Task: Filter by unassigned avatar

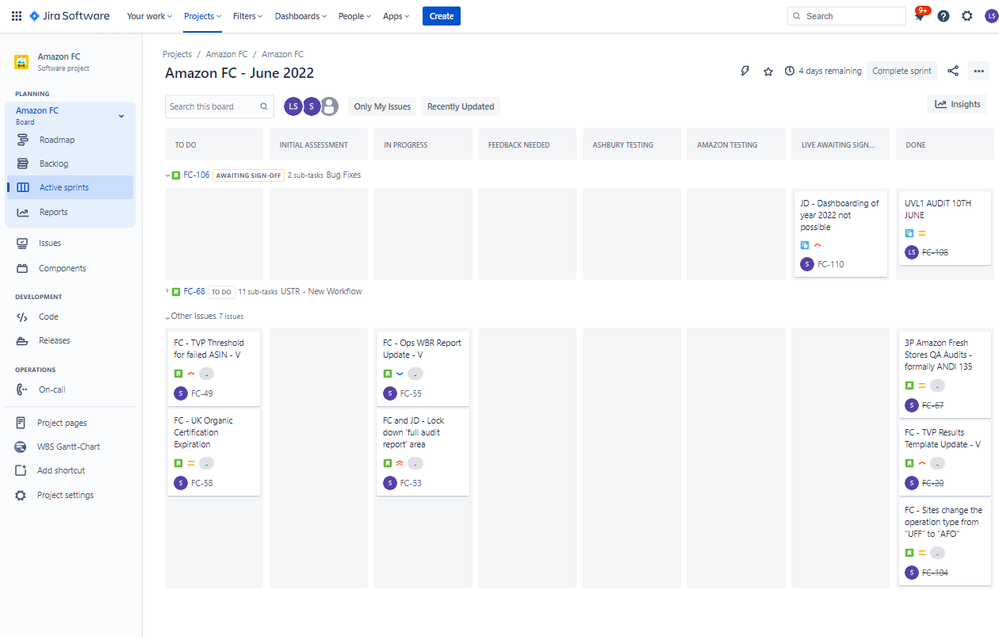Action: coord(329,106)
